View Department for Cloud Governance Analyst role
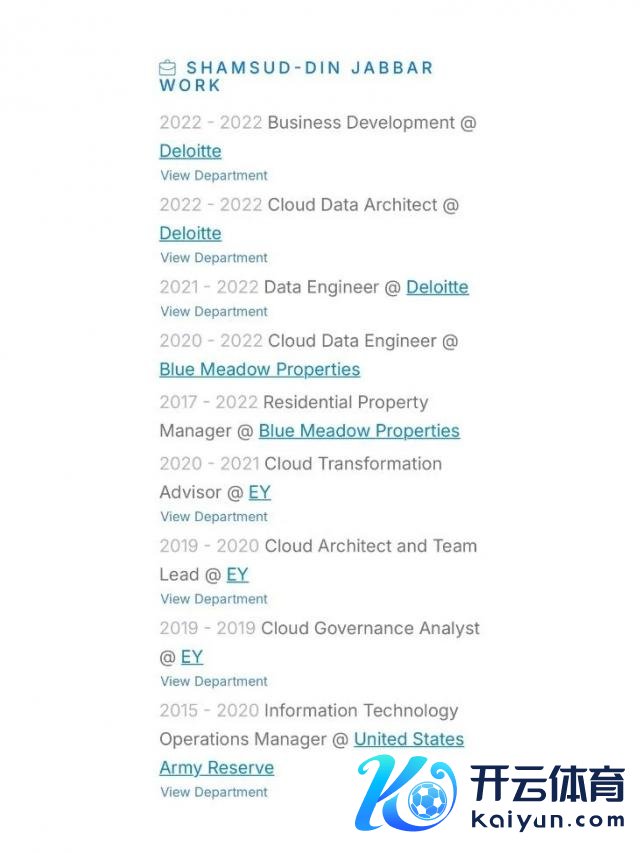The image size is (640, 853). pos(214,681)
